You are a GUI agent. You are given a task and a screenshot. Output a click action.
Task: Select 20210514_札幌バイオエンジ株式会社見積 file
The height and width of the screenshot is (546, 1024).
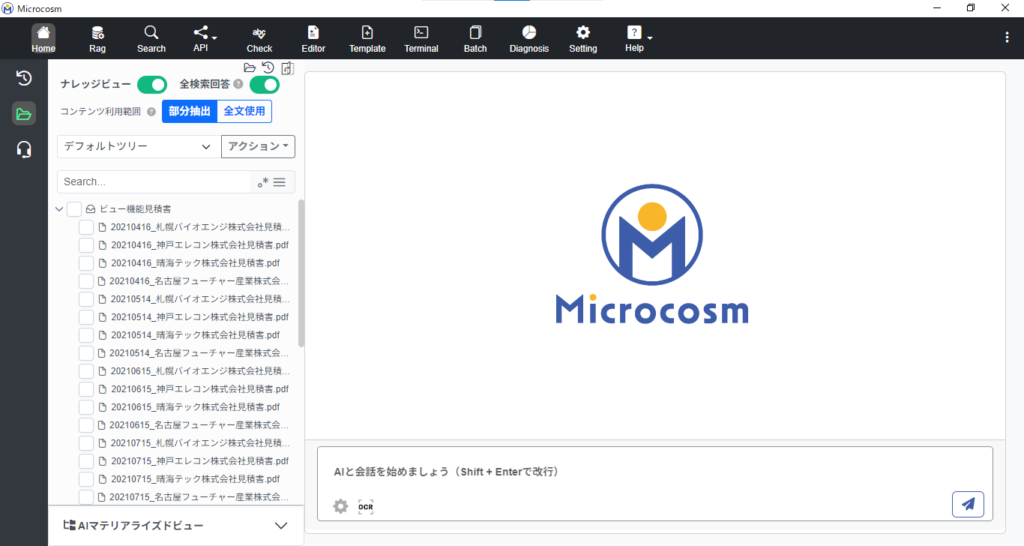point(200,299)
